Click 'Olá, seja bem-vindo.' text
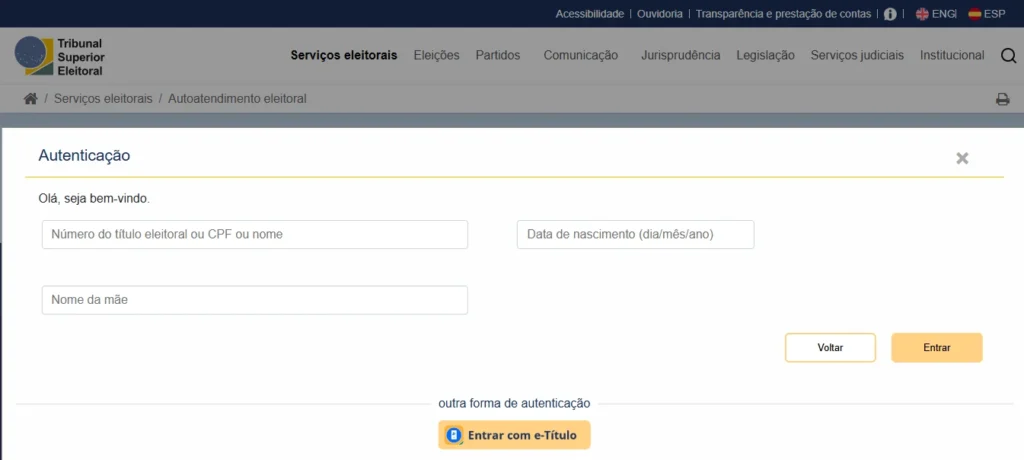This screenshot has width=1024, height=460. 94,199
